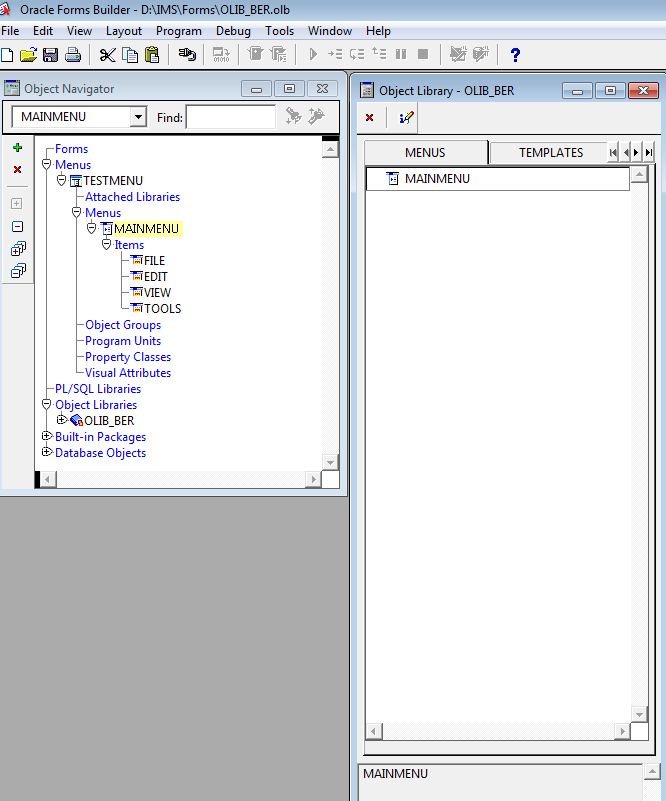Click the green plus Create icon
This screenshot has height=801, width=666.
pos(17,148)
